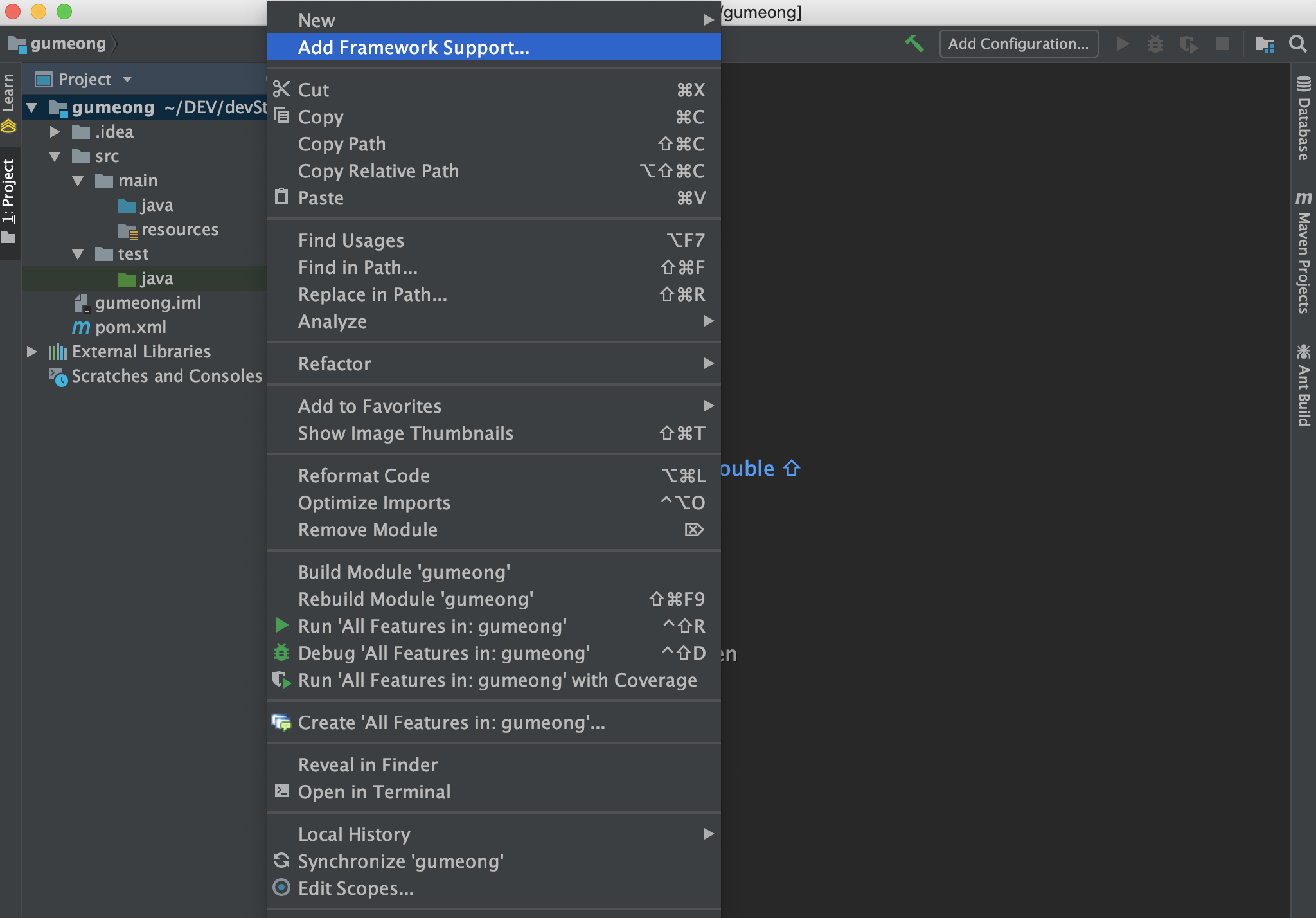The height and width of the screenshot is (918, 1316).
Task: Click the Run with Coverage toolbar icon
Action: (x=1189, y=44)
